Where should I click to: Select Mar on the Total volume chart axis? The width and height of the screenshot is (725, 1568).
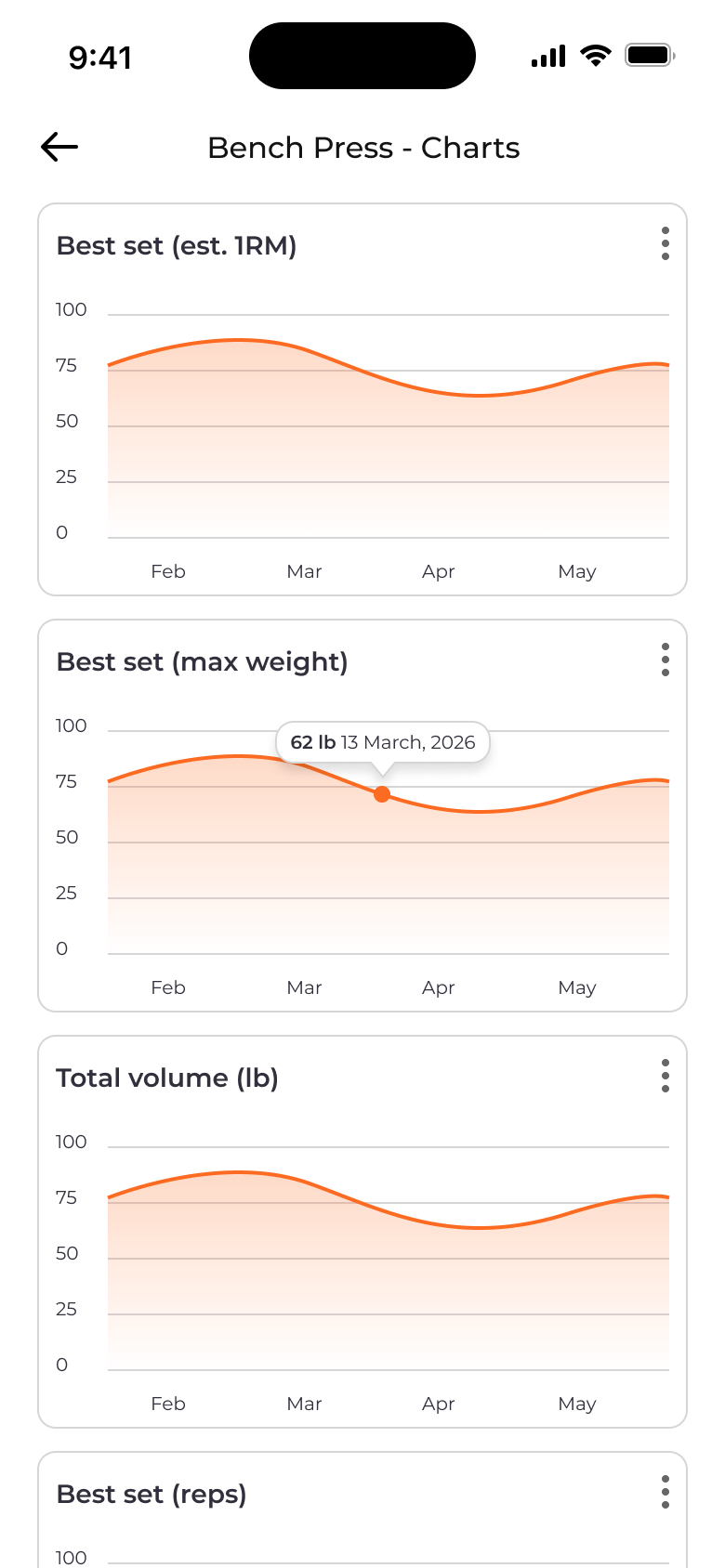(x=304, y=1404)
